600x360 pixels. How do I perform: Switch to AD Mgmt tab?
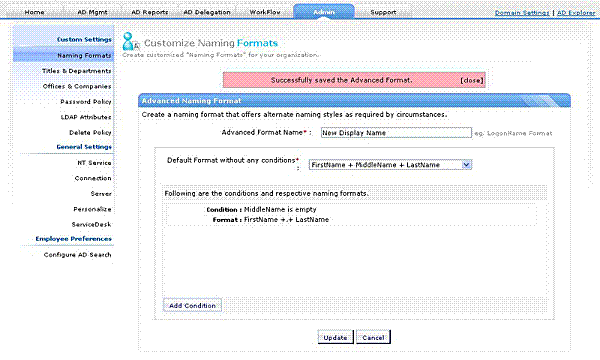(x=92, y=12)
